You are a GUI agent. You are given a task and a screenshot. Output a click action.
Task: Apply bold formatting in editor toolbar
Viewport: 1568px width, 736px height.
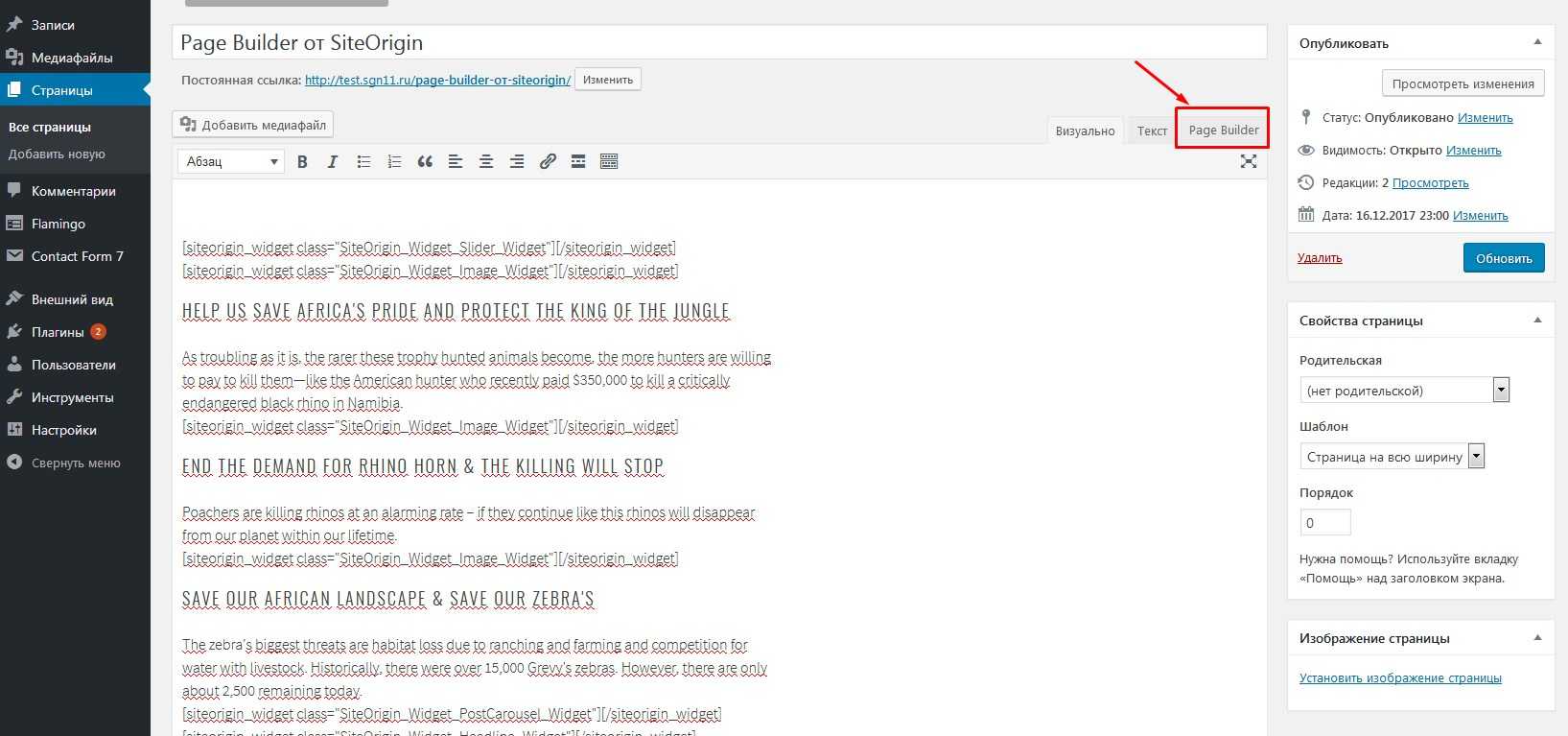click(x=302, y=162)
